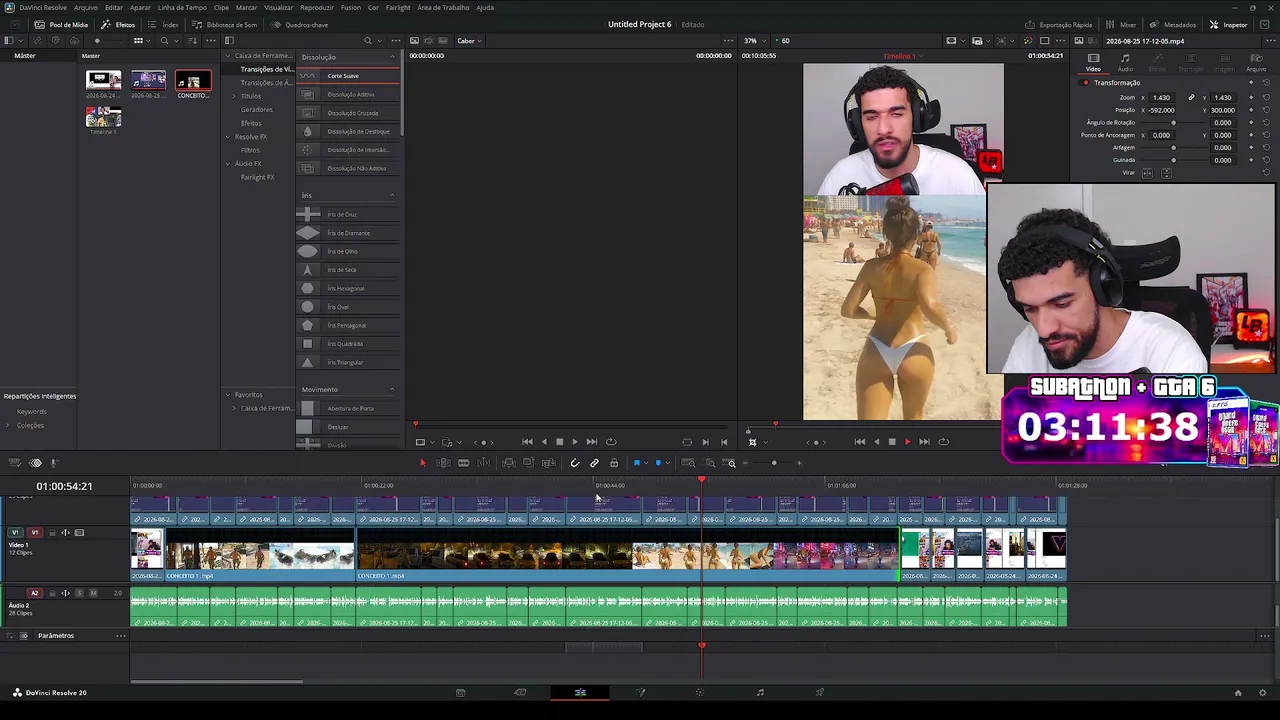1280x720 pixels.
Task: Select the Corte Suave transition
Action: pos(348,76)
